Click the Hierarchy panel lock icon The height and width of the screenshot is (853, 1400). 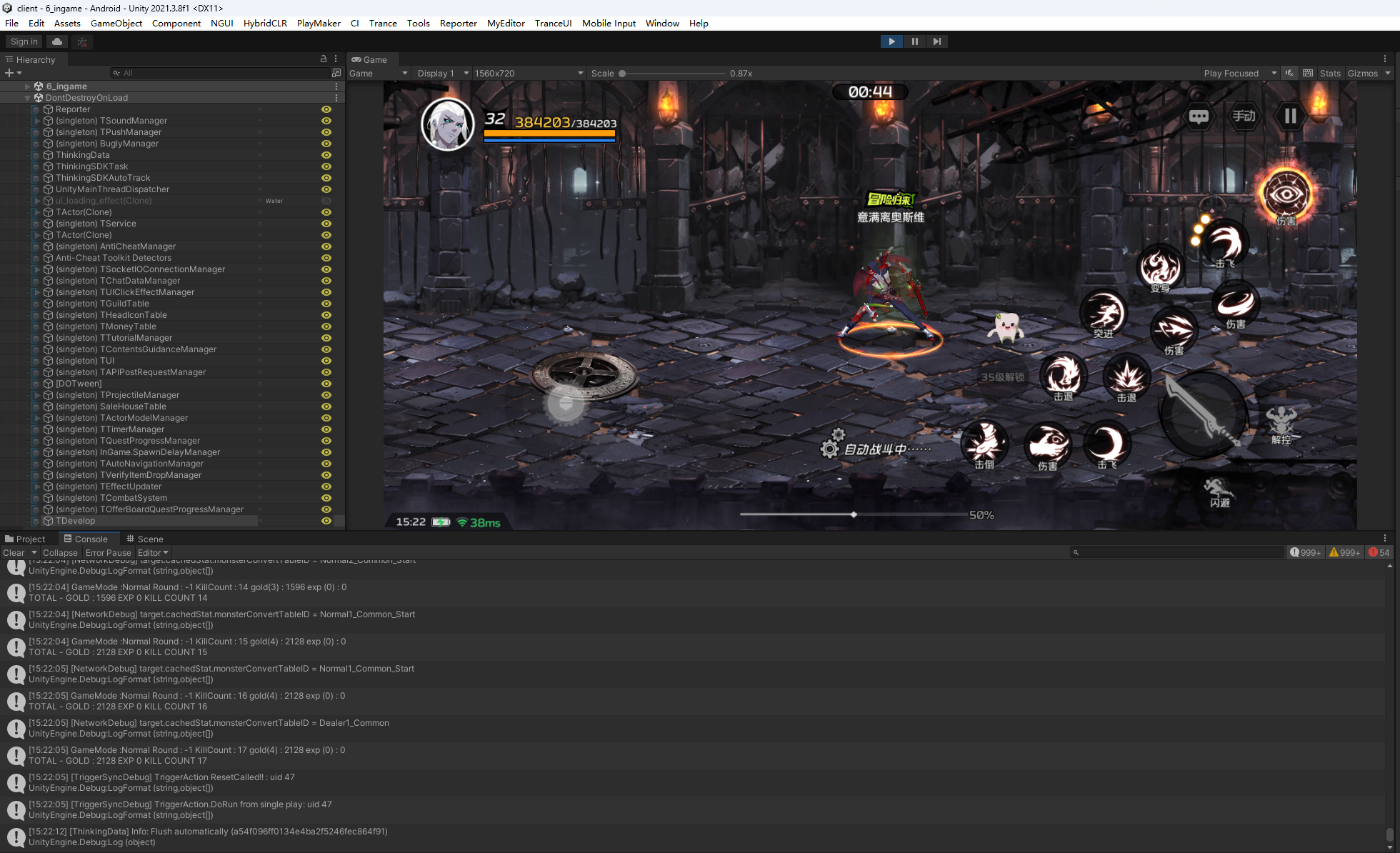click(x=323, y=59)
